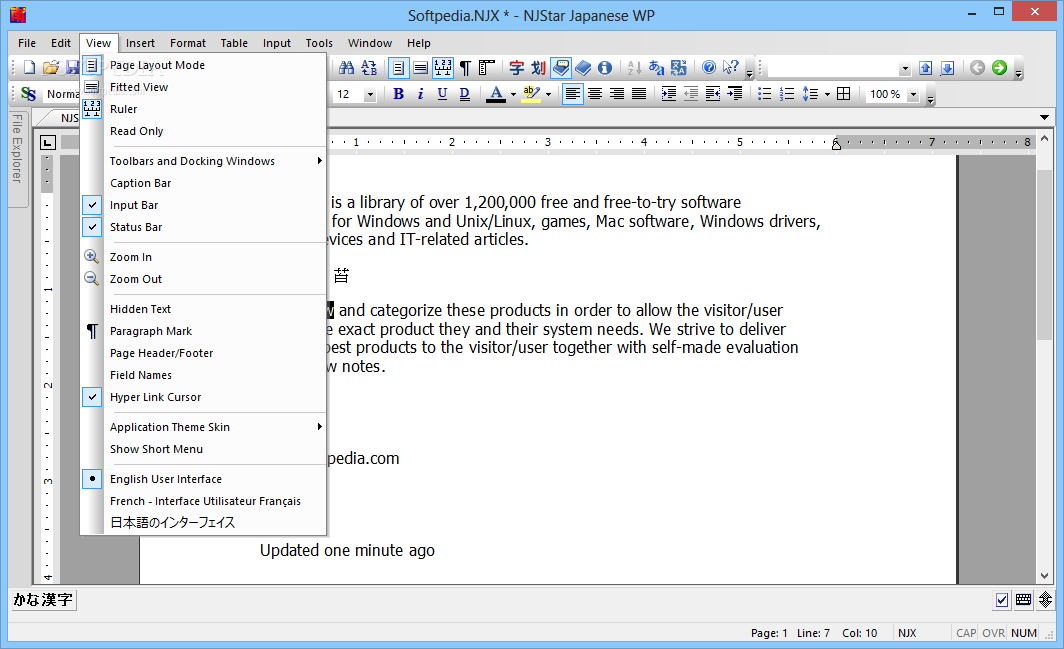The width and height of the screenshot is (1064, 649).
Task: Open the 100 % zoom dropdown
Action: pyautogui.click(x=913, y=94)
